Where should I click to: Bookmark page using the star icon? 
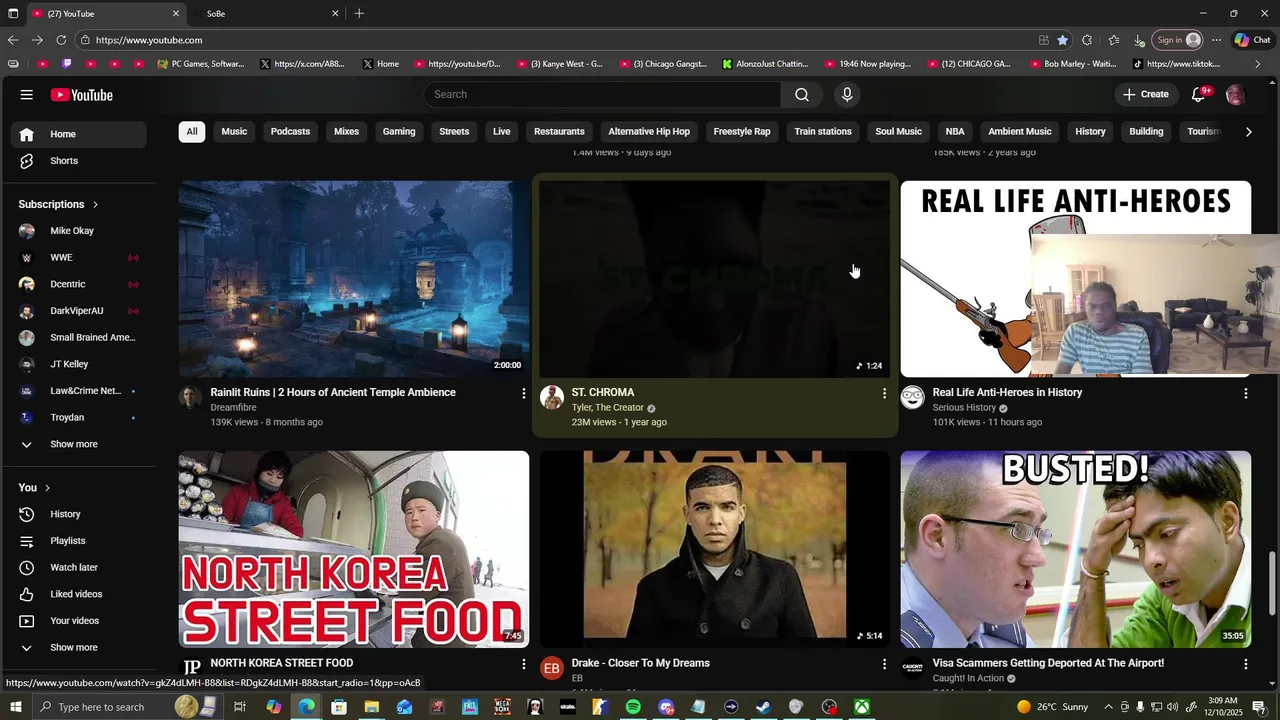[1062, 40]
